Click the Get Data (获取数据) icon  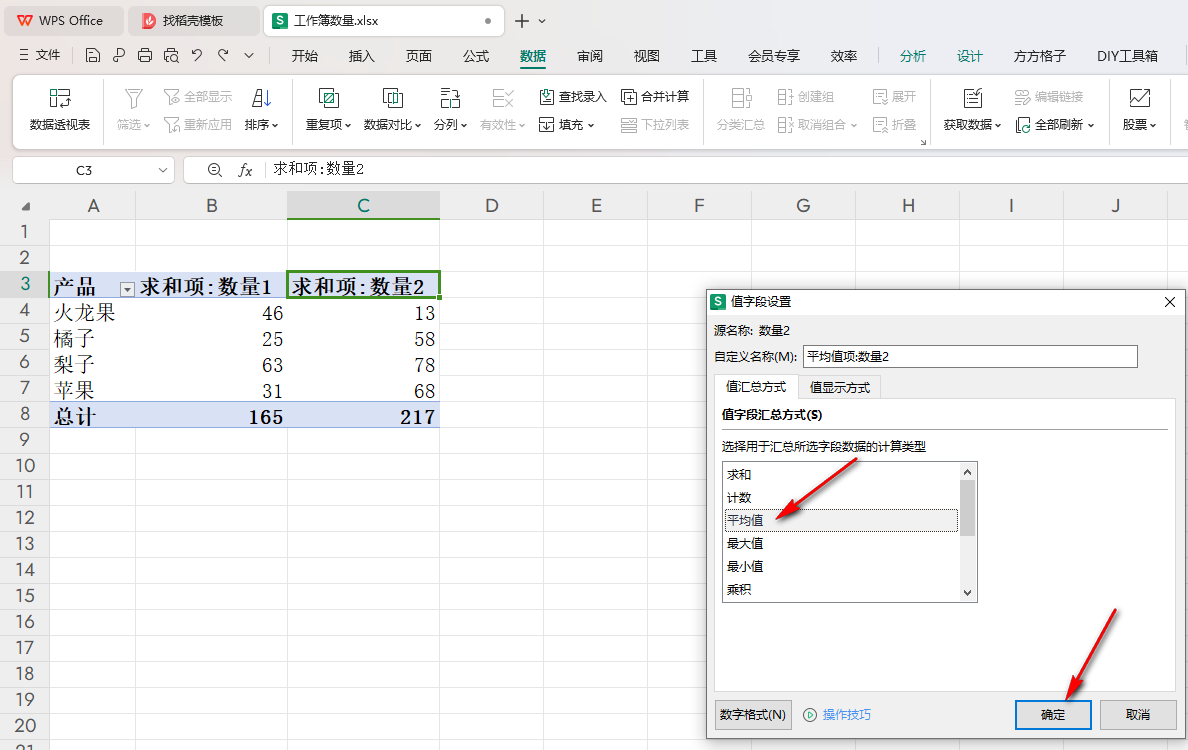coord(972,98)
